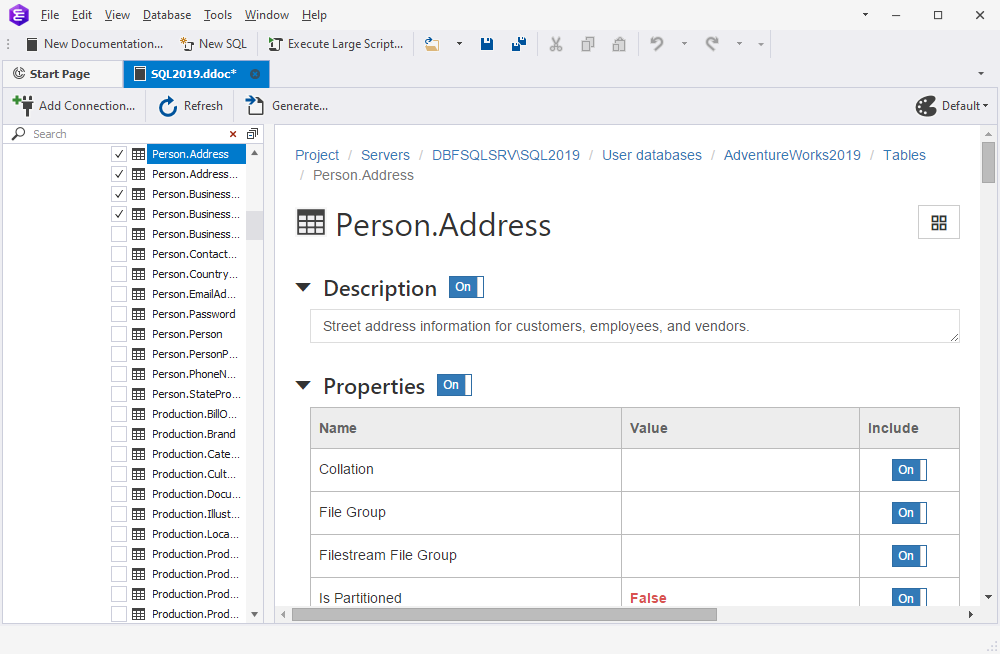Click the Paste icon in toolbar

[x=619, y=44]
